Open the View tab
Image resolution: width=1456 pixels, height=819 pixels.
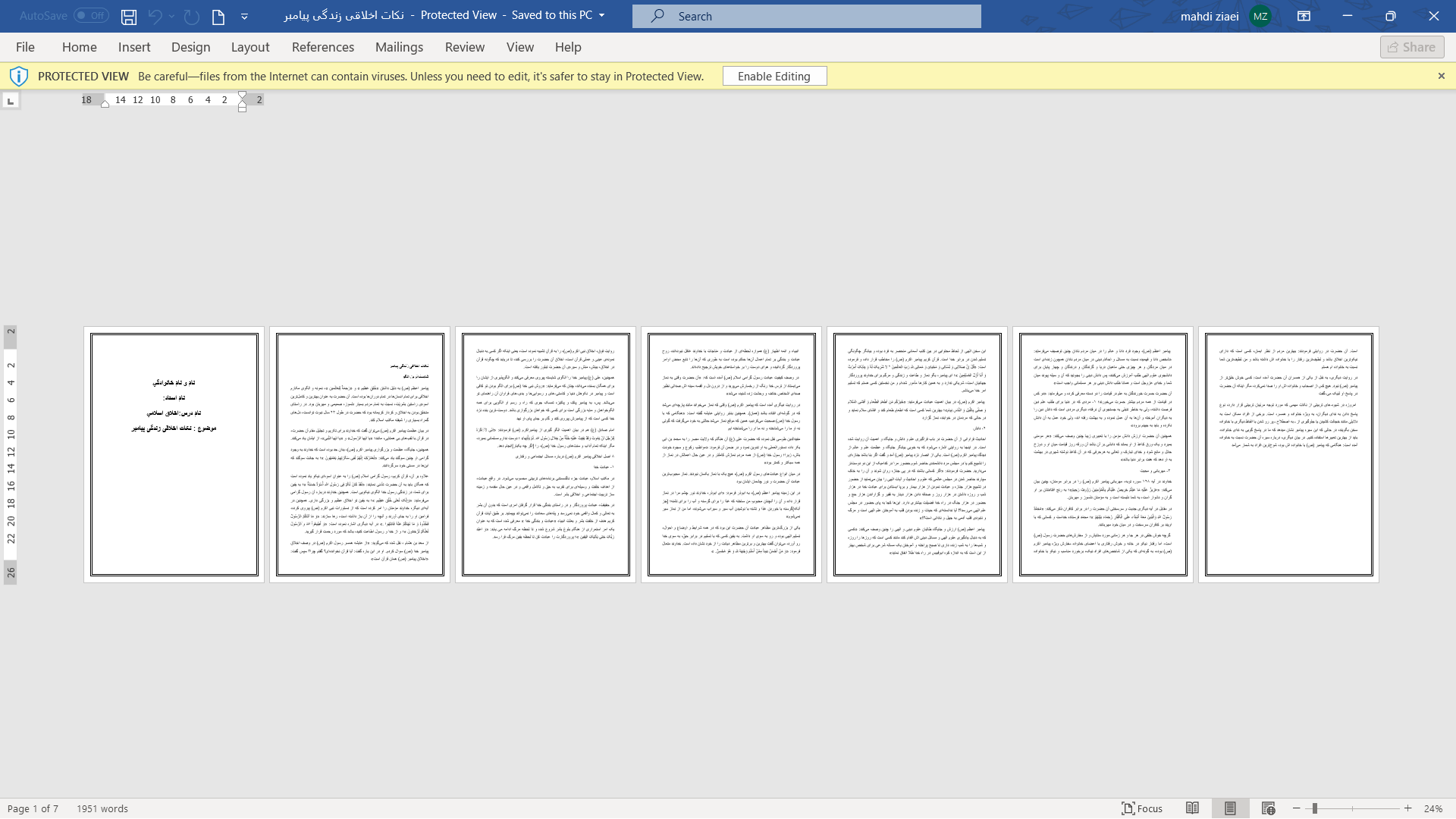point(520,47)
